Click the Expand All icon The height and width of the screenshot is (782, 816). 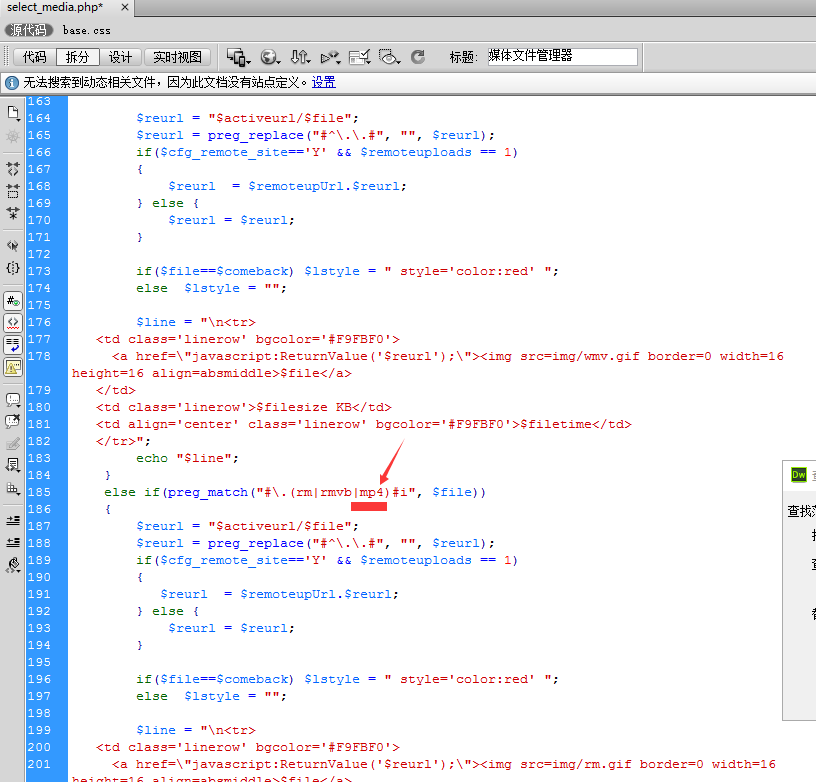(13, 212)
